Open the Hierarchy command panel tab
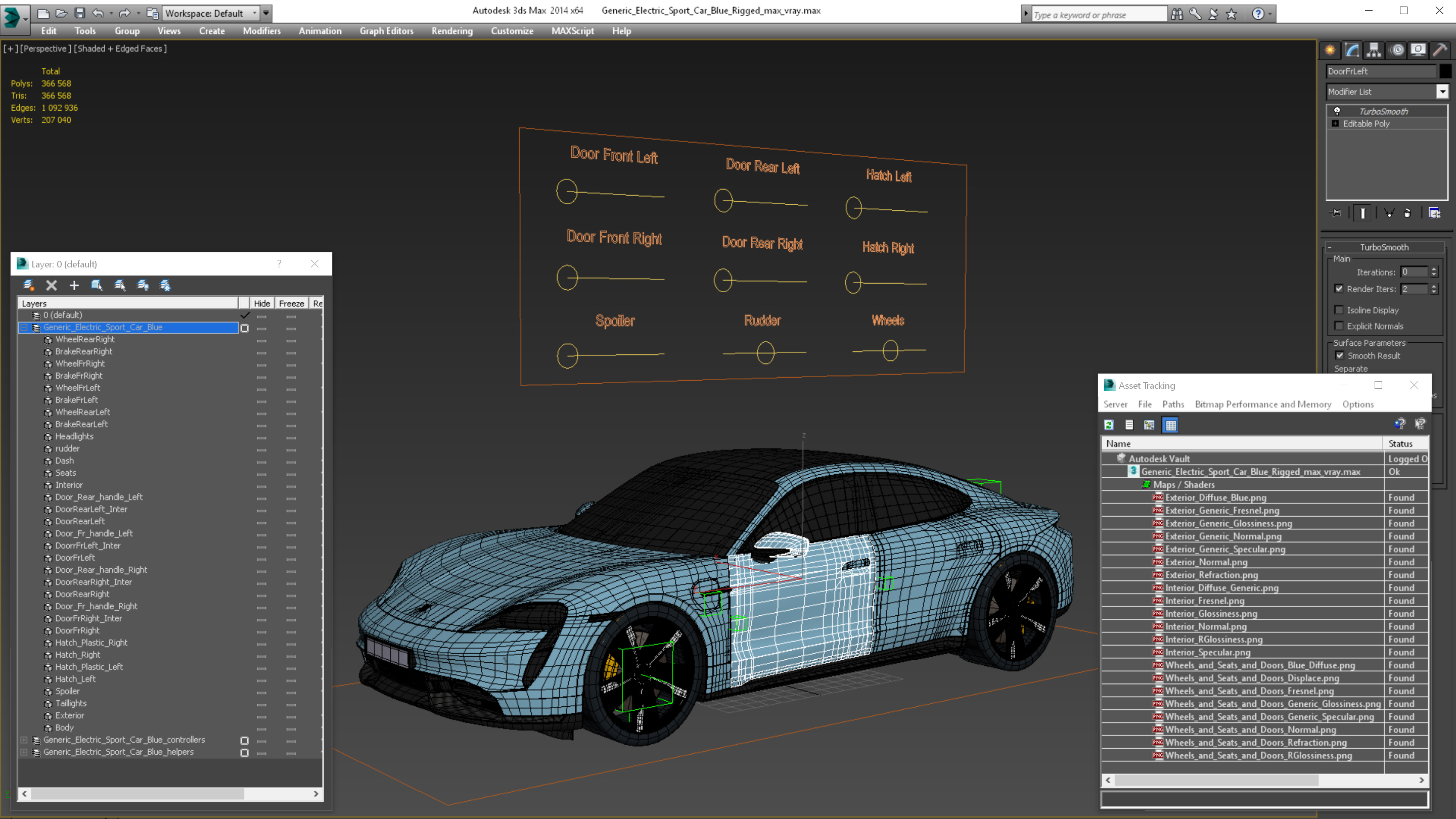The width and height of the screenshot is (1456, 819). point(1374,51)
